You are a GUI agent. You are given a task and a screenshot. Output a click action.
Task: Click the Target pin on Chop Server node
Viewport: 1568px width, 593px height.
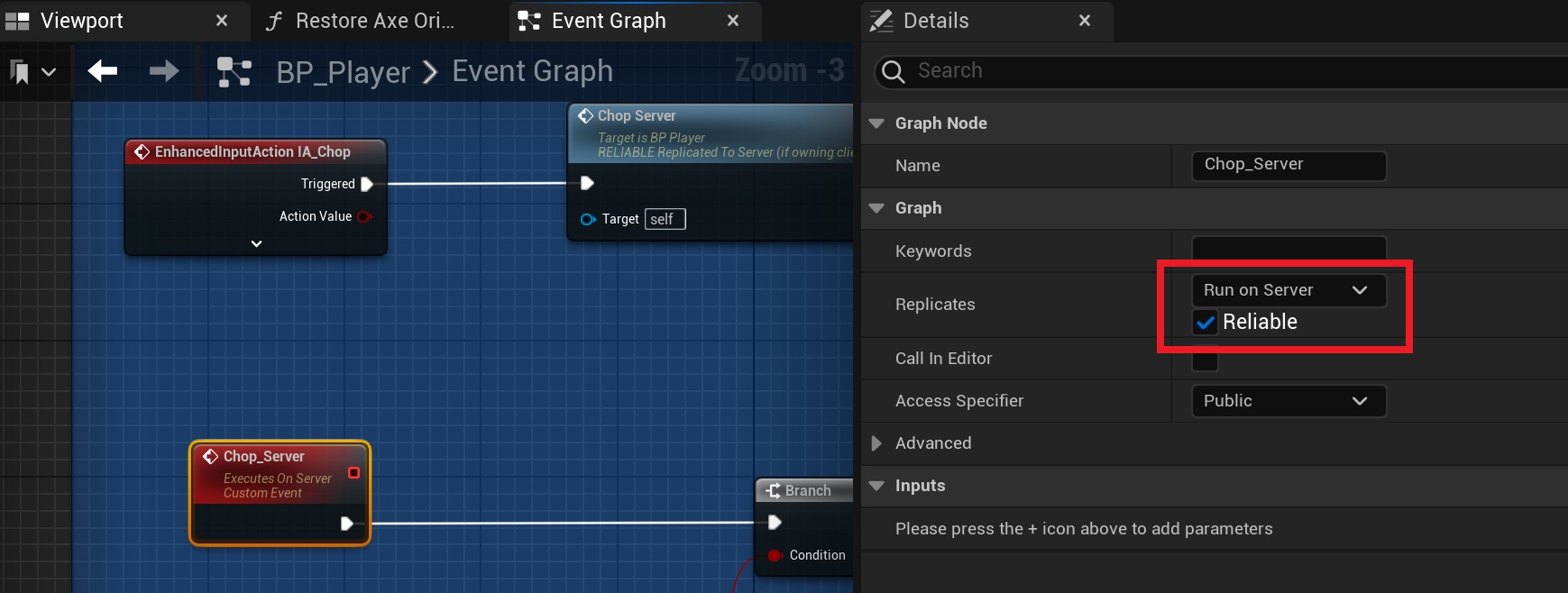click(588, 219)
